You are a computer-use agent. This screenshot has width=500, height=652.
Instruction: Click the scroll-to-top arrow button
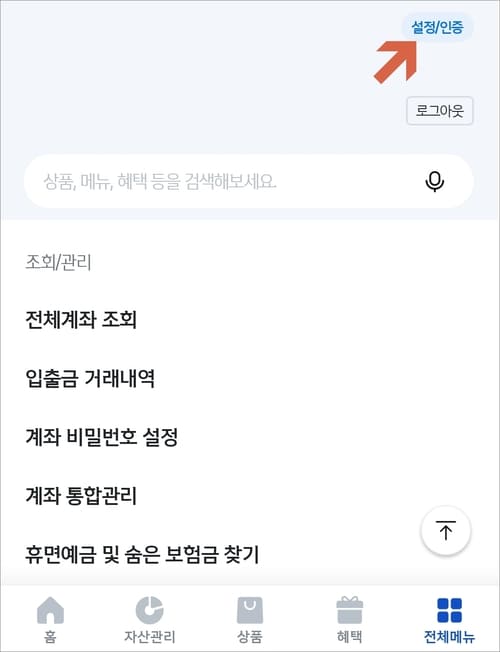(x=446, y=530)
